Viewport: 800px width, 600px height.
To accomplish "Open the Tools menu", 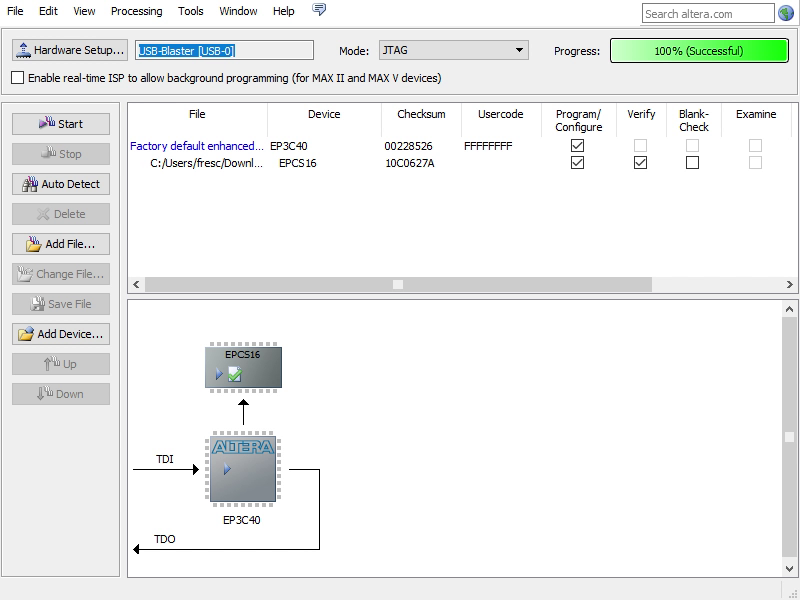I will (191, 11).
